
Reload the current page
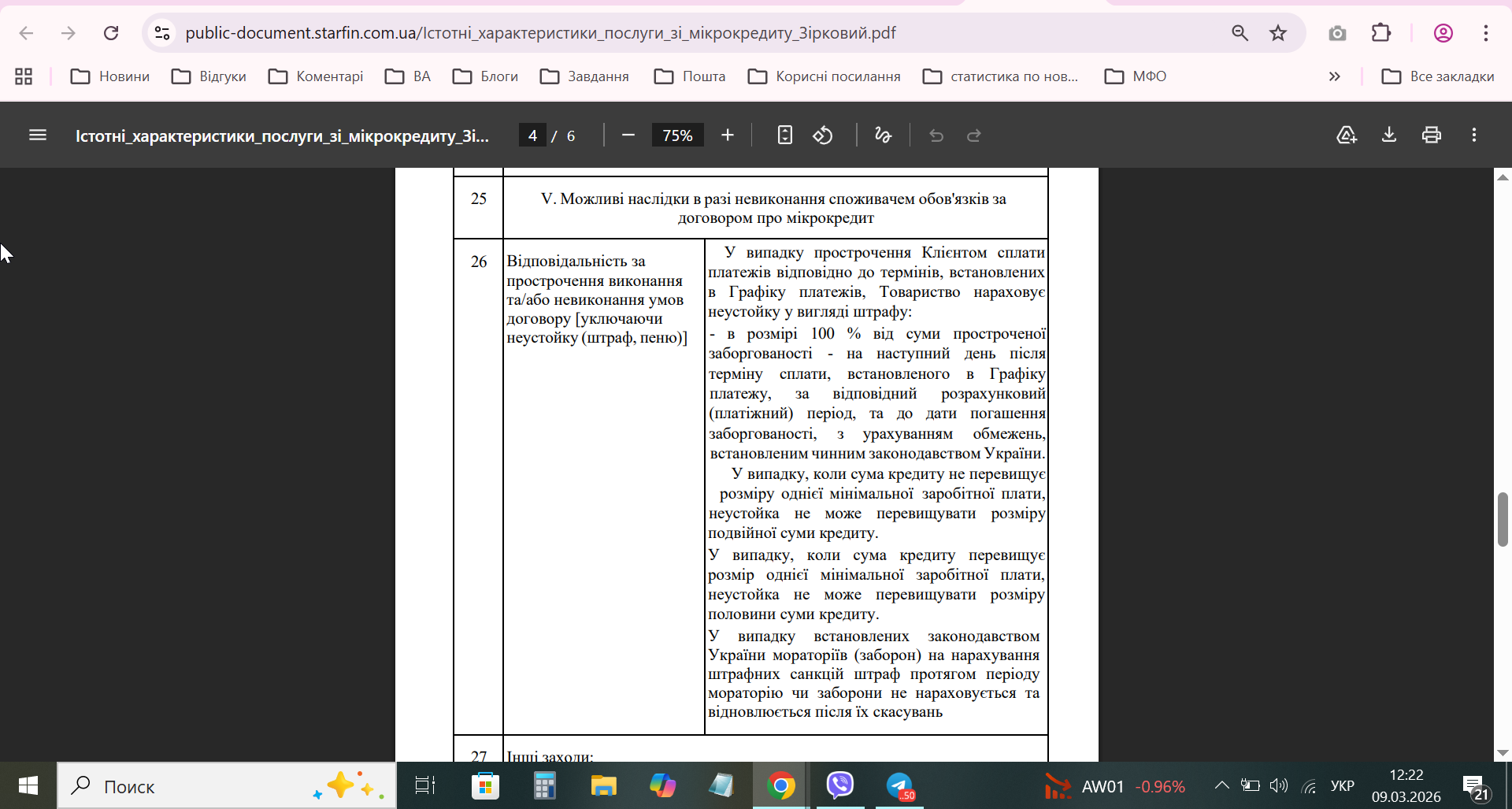point(111,33)
